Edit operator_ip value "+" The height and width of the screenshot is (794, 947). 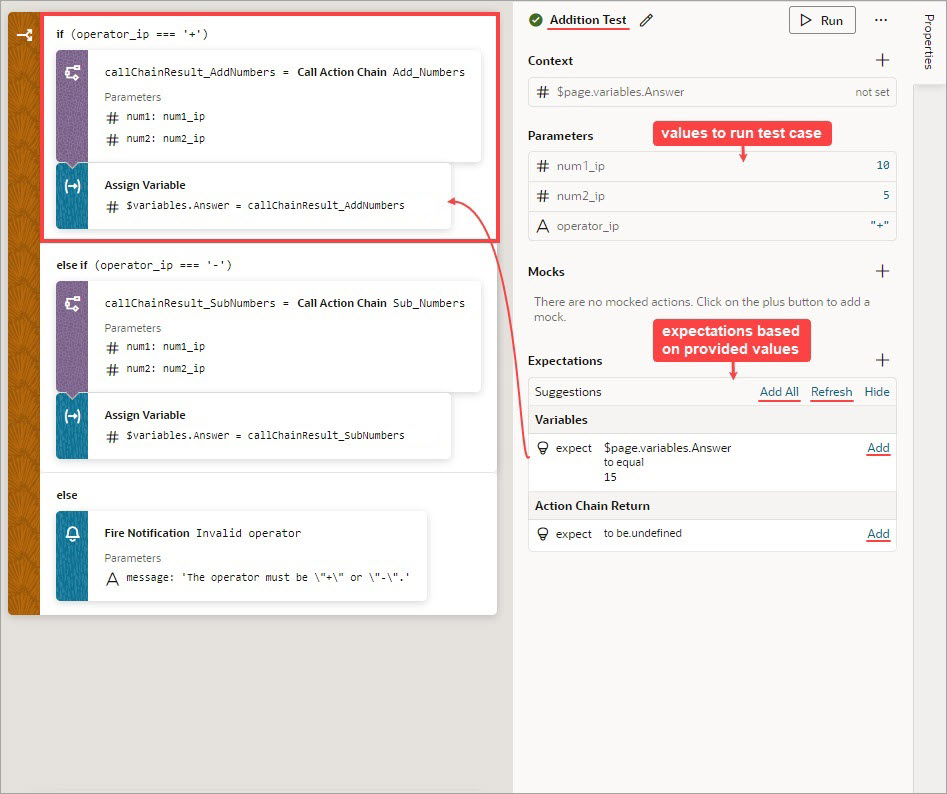tap(879, 225)
